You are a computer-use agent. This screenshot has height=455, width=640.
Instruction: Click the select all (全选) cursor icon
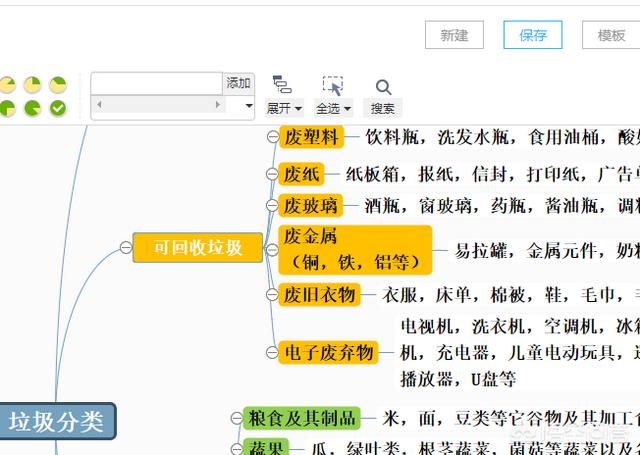[x=333, y=86]
